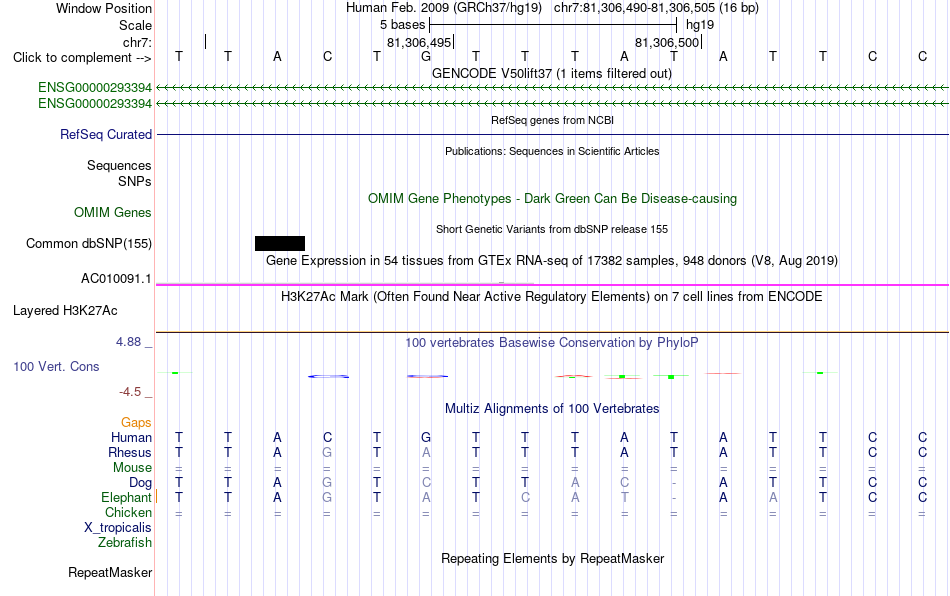
Task: Open the RepeatMasker track label
Action: 110,572
